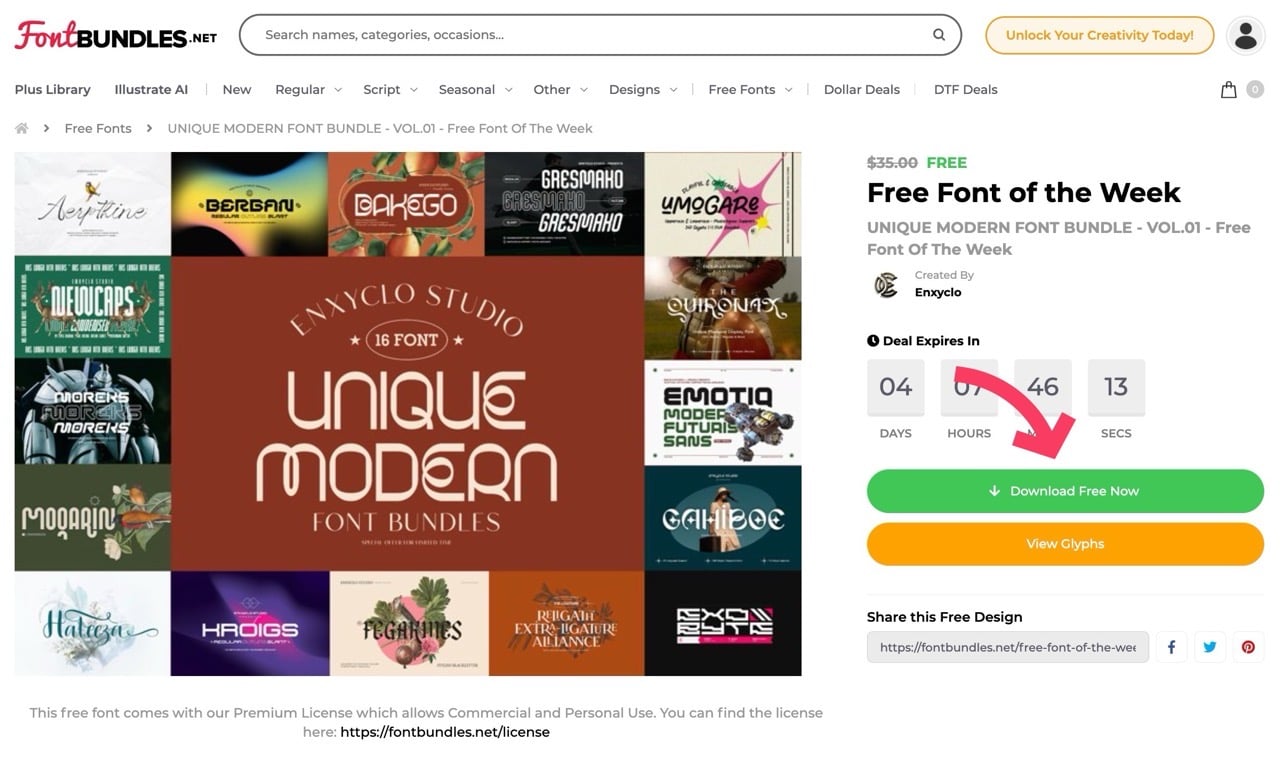Share on Pinterest icon
The width and height of the screenshot is (1280, 778).
(1248, 647)
